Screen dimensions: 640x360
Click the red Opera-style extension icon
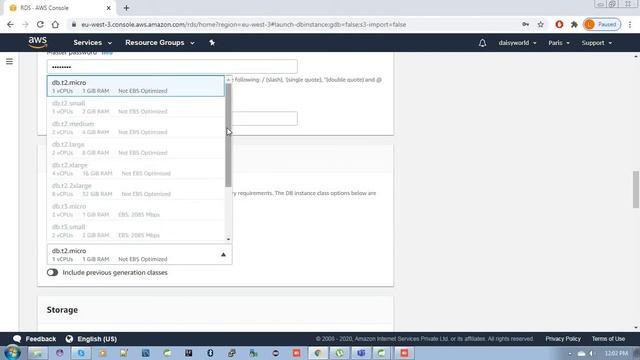coord(559,24)
